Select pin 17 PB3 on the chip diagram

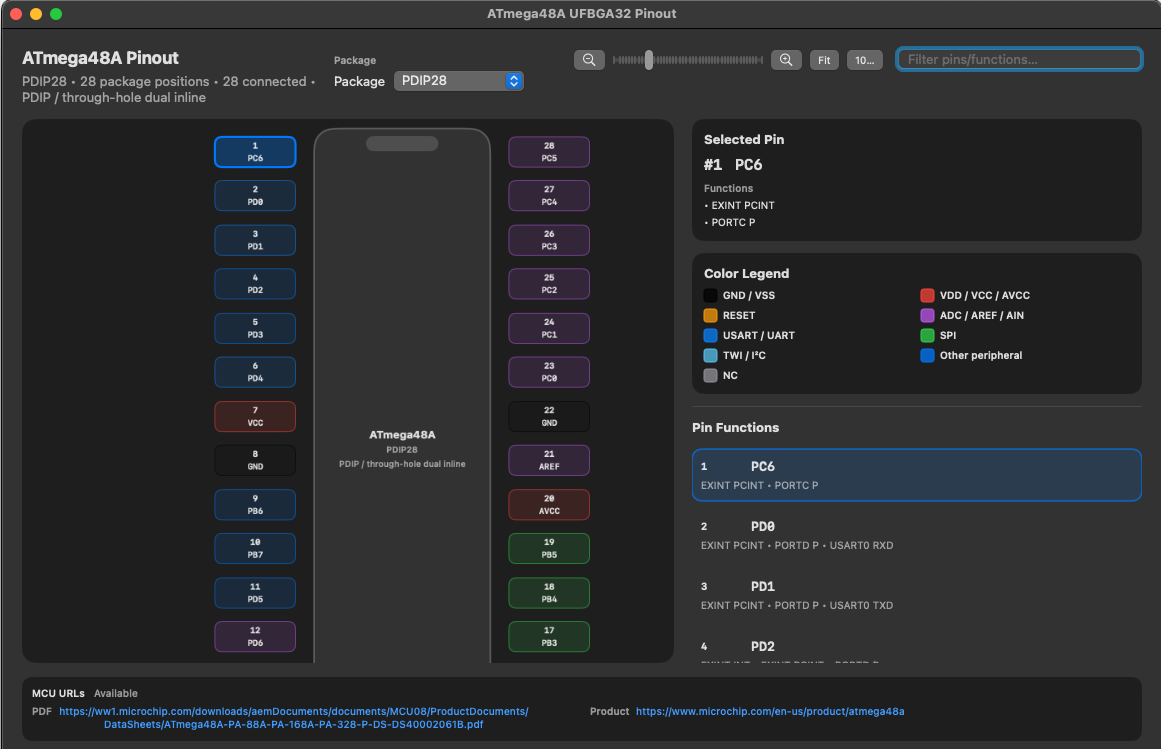coord(549,636)
